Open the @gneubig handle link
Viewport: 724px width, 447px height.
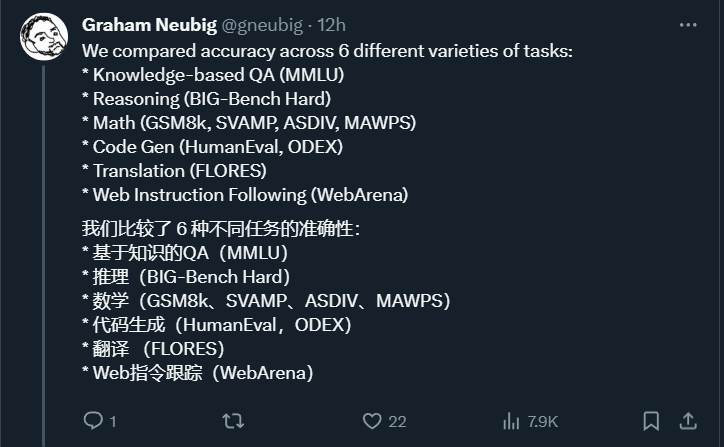(x=255, y=24)
